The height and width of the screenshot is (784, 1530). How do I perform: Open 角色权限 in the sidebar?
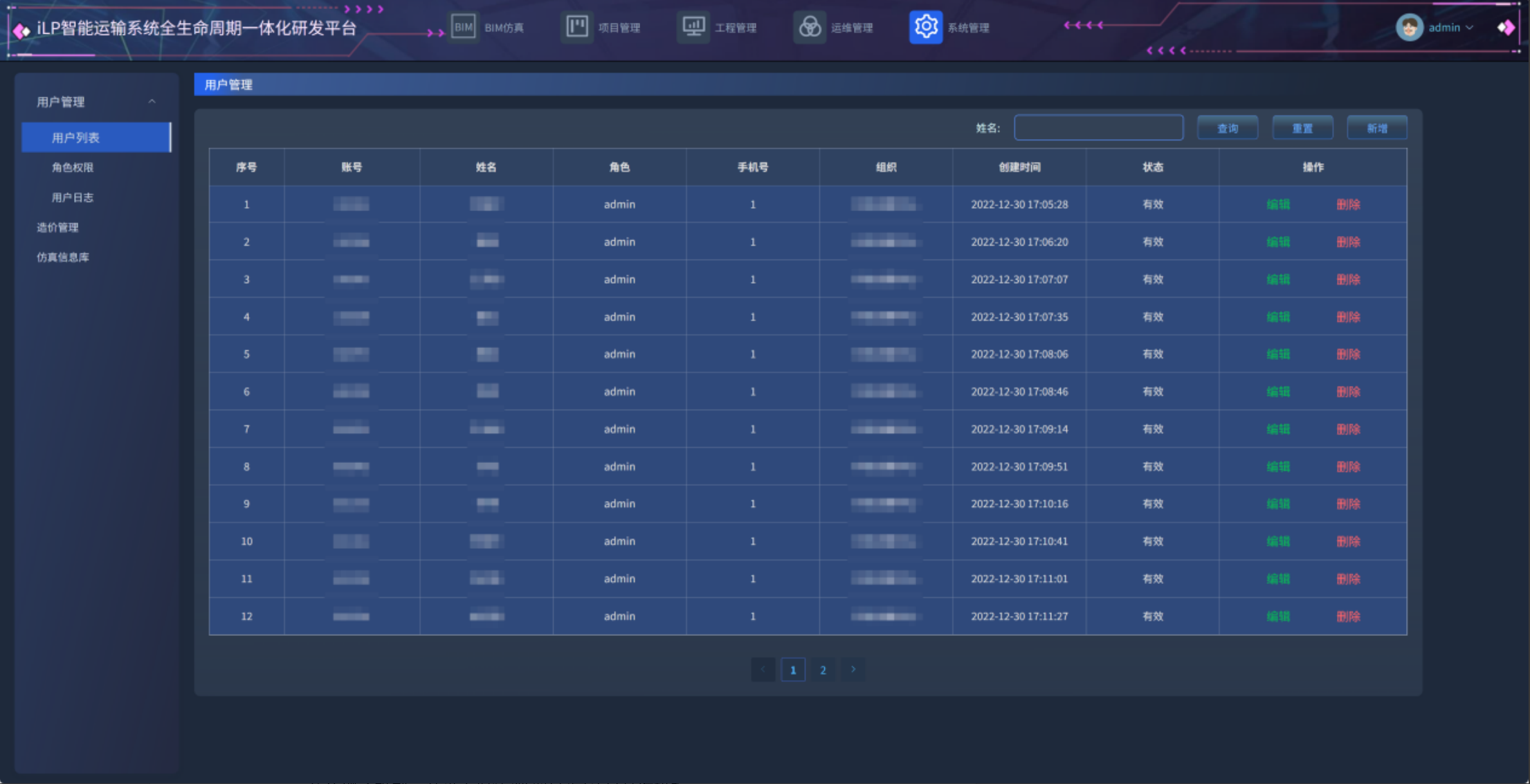pos(73,167)
